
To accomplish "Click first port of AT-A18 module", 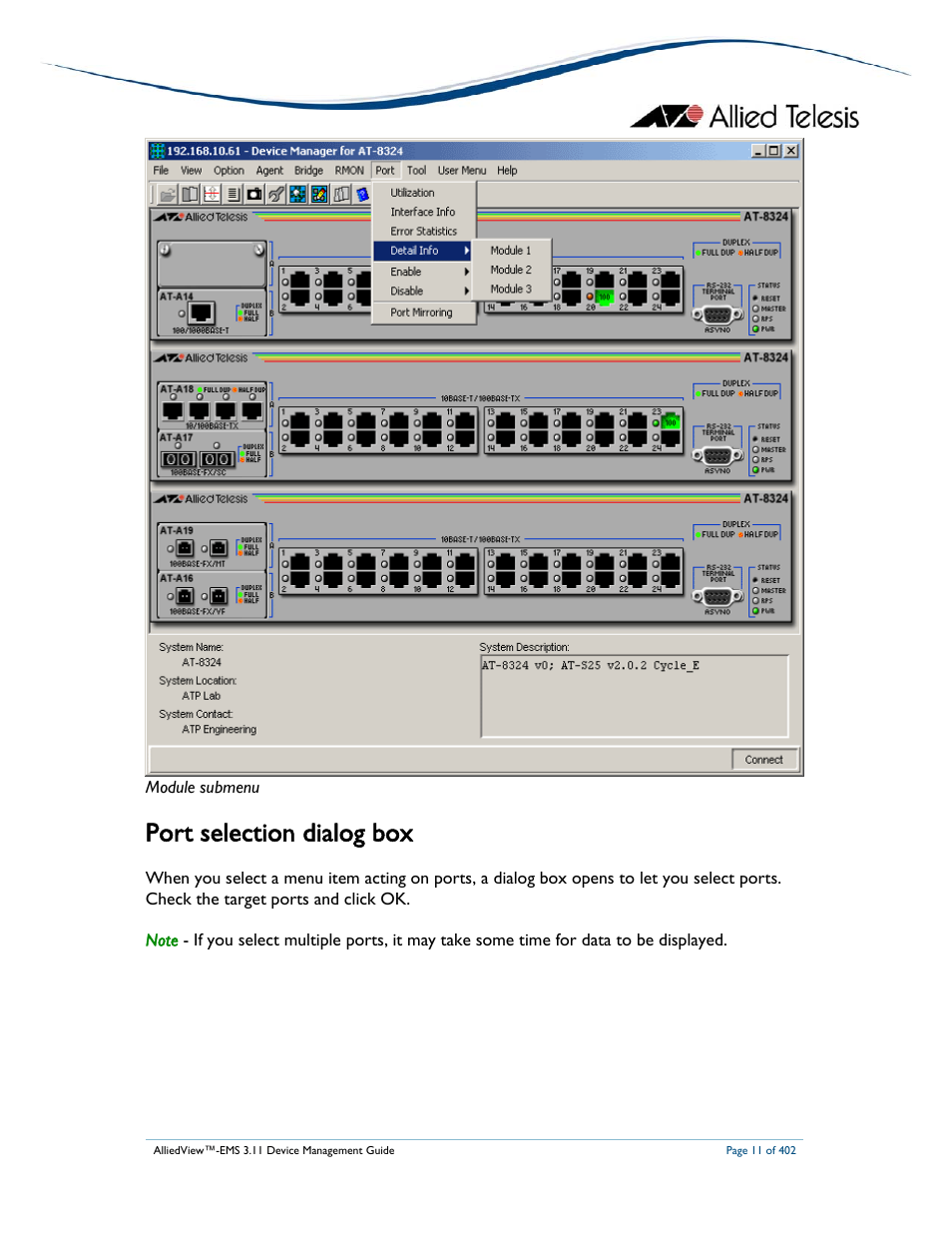I will point(173,409).
